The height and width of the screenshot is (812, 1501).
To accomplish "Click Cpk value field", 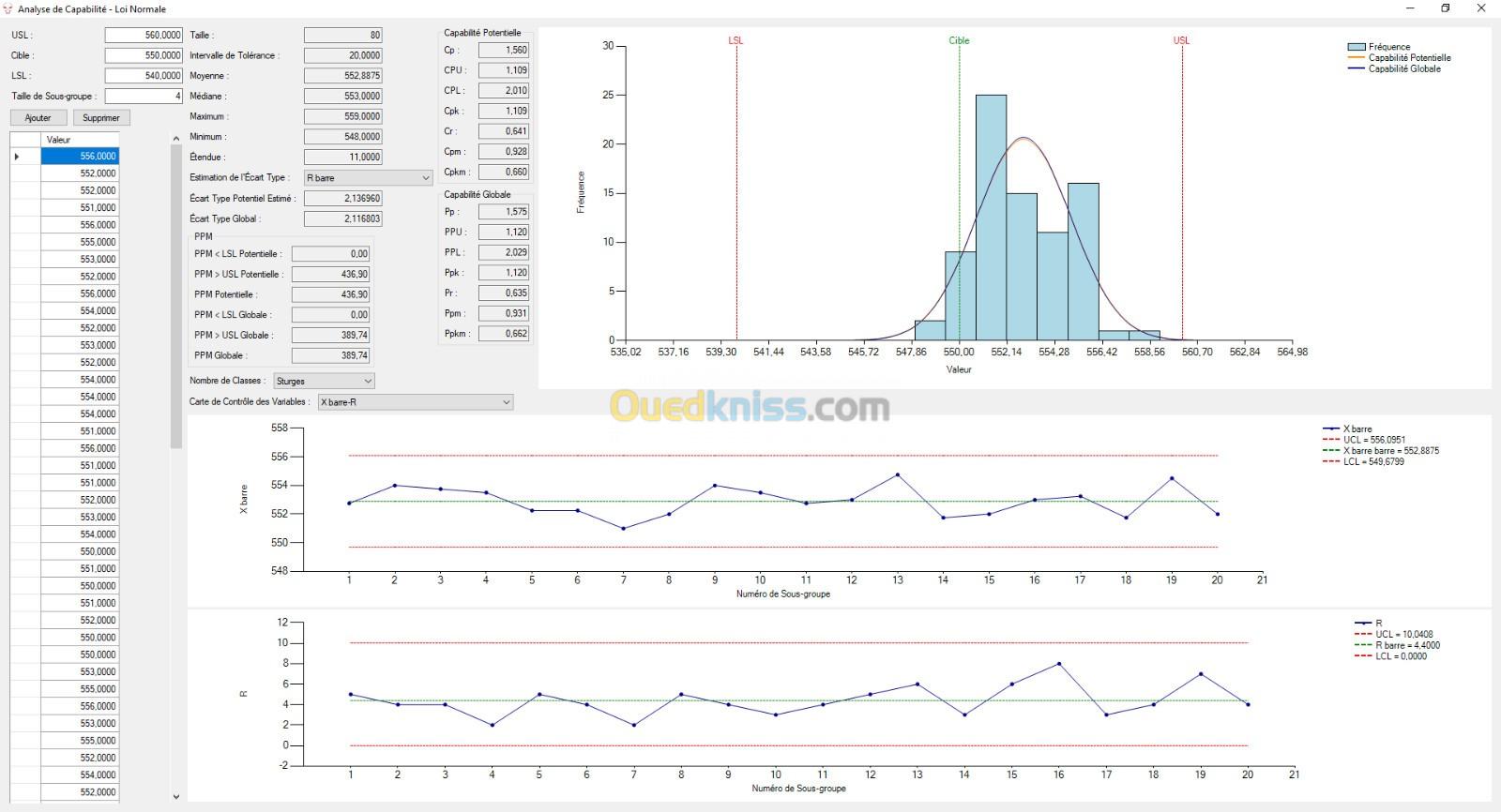I will coord(504,111).
